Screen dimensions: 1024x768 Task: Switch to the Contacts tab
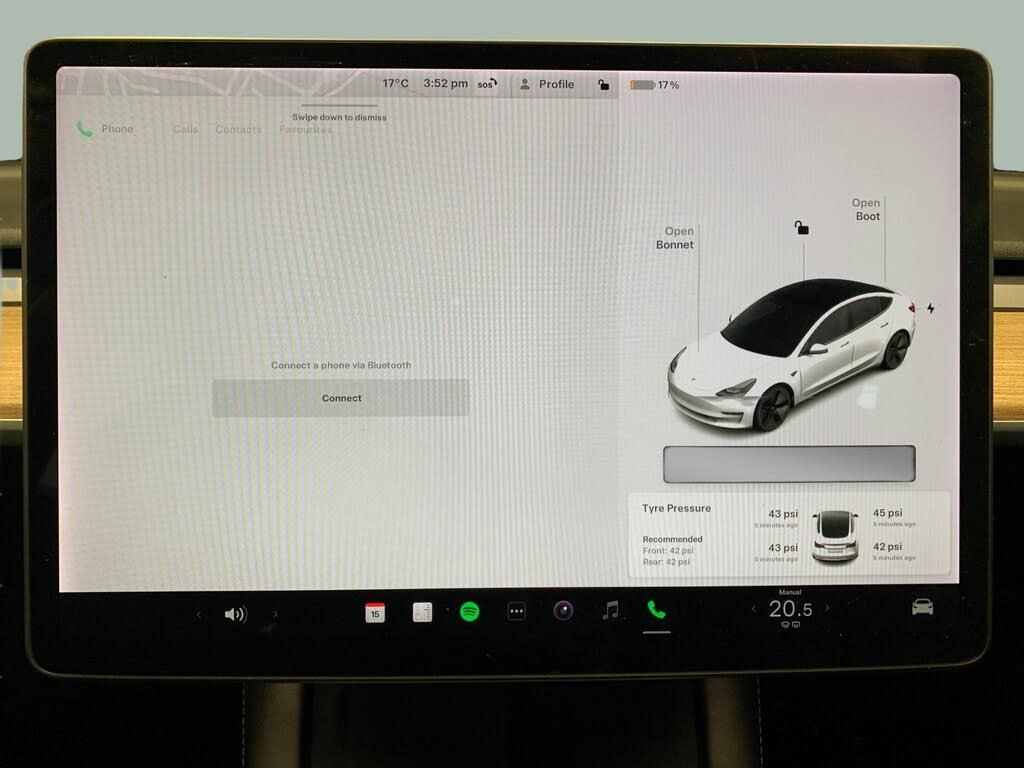click(x=238, y=129)
